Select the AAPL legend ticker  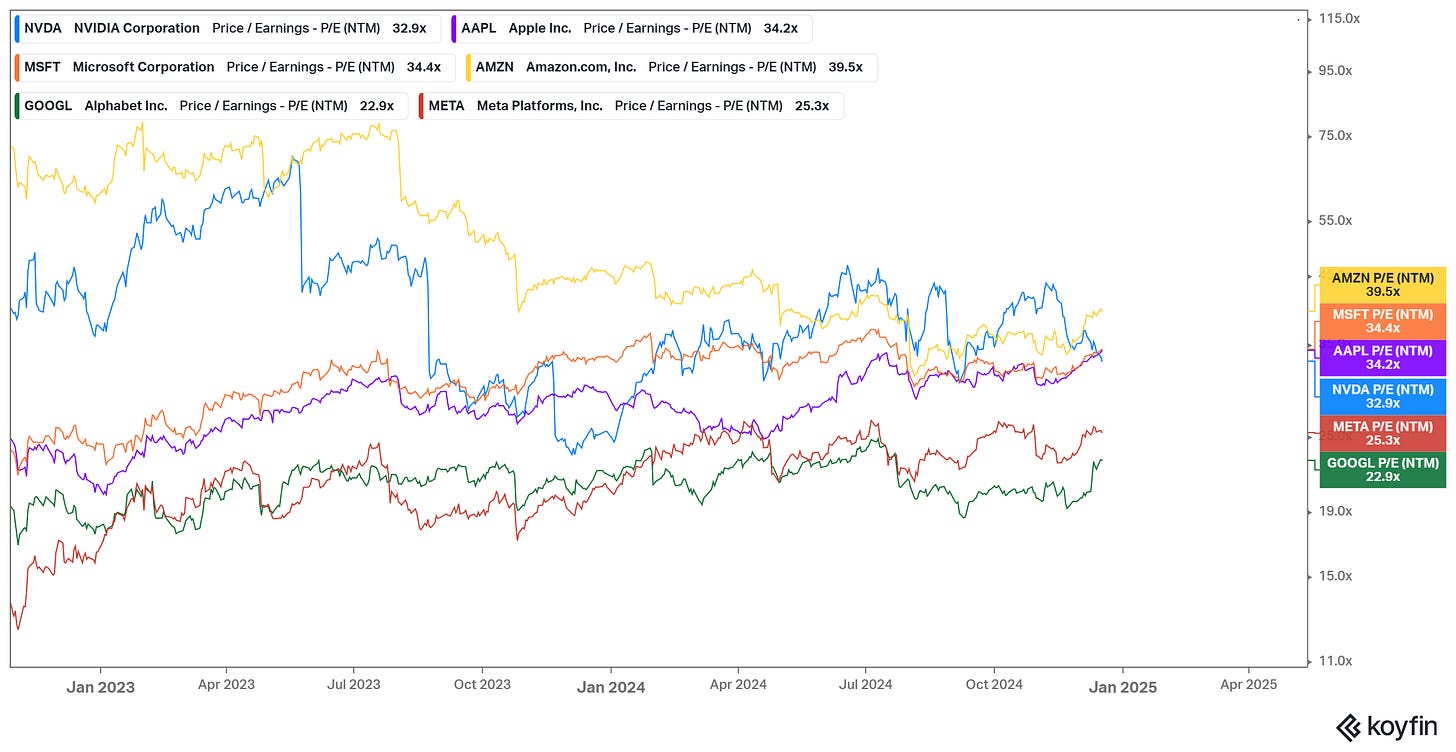tap(479, 28)
